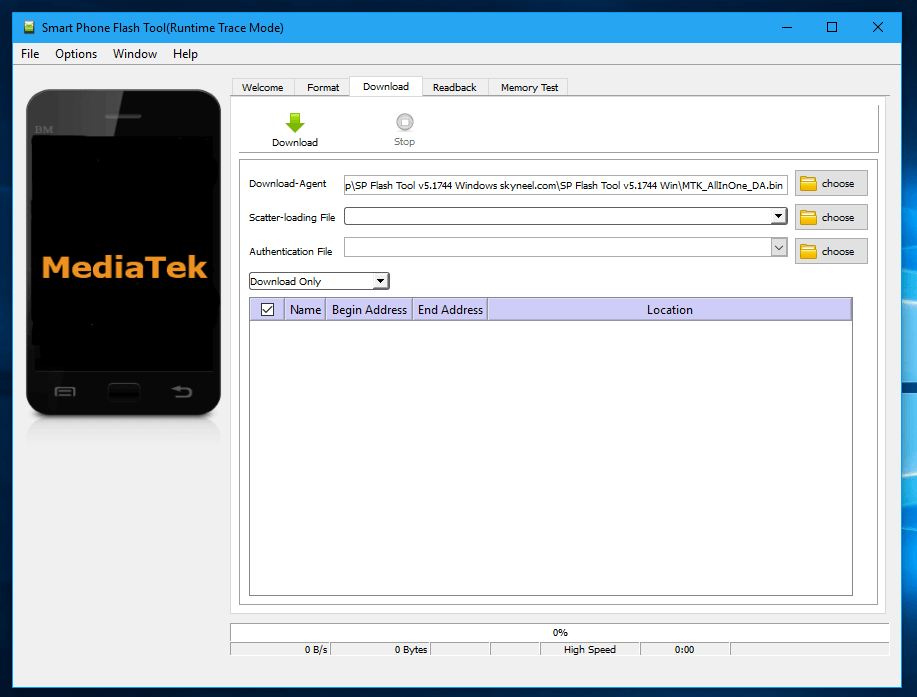Expand the Authentication File dropdown arrow
Viewport: 917px width, 697px height.
(779, 247)
